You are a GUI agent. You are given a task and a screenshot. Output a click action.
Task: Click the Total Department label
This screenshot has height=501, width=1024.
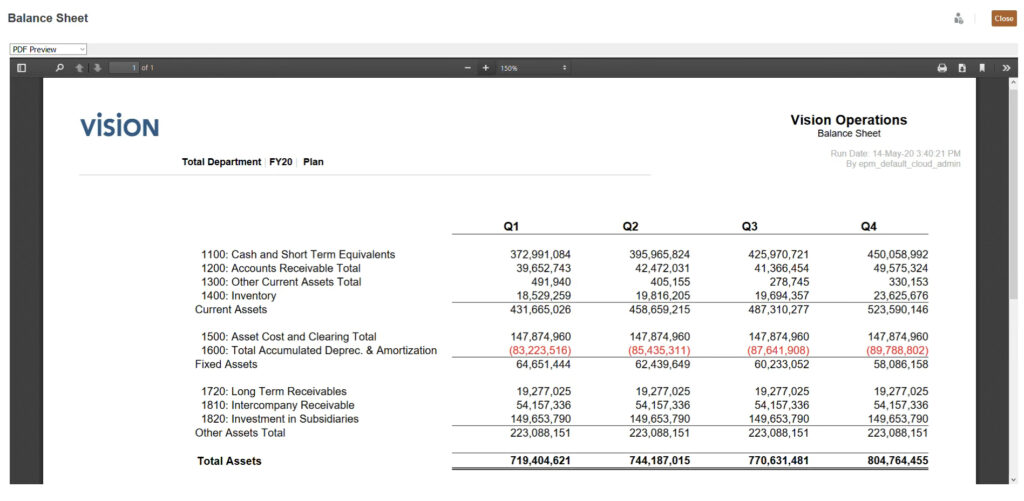pos(221,162)
